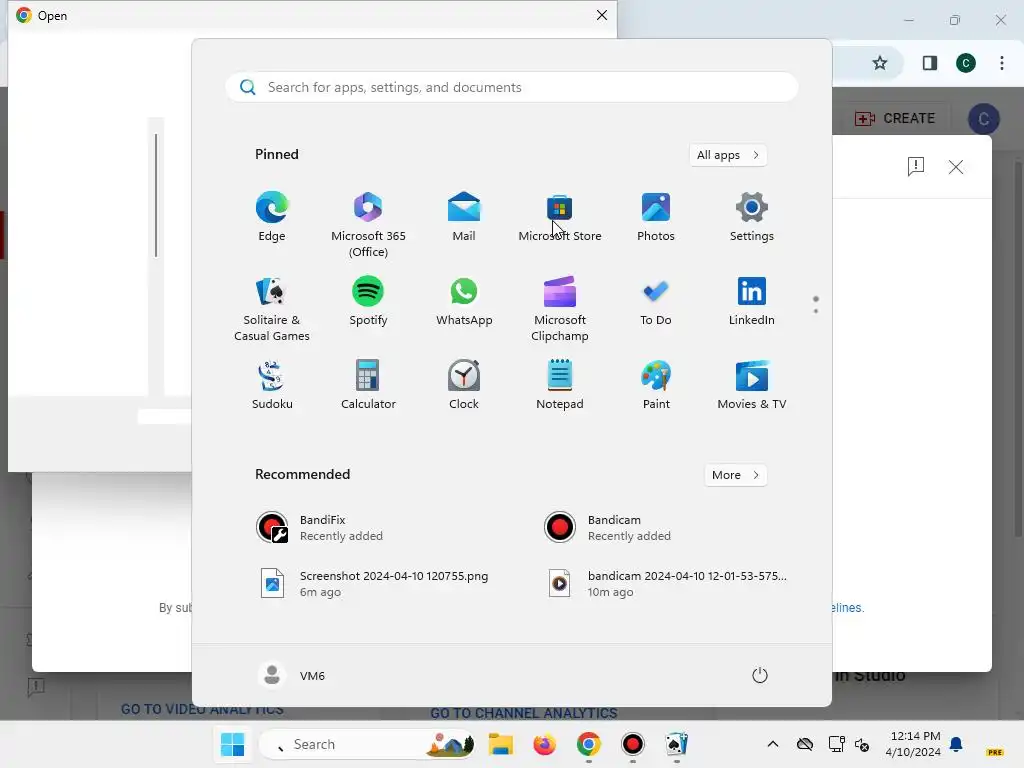The image size is (1024, 768).
Task: Toggle Chrome side panel
Action: coord(930,63)
